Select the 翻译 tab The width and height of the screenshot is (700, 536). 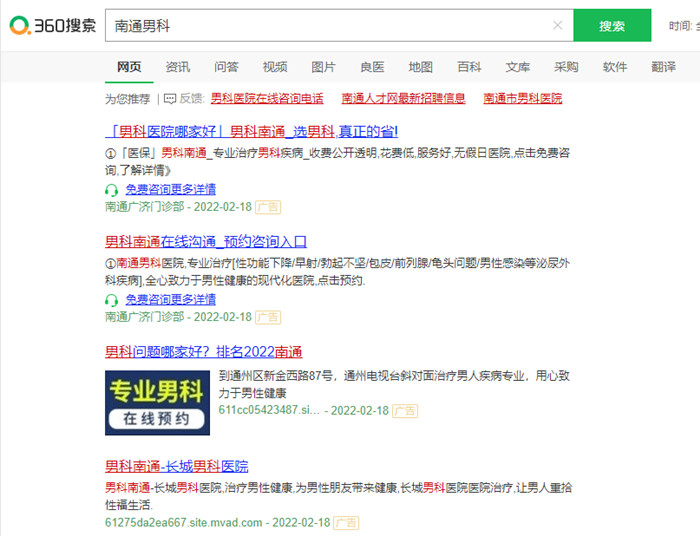[664, 67]
